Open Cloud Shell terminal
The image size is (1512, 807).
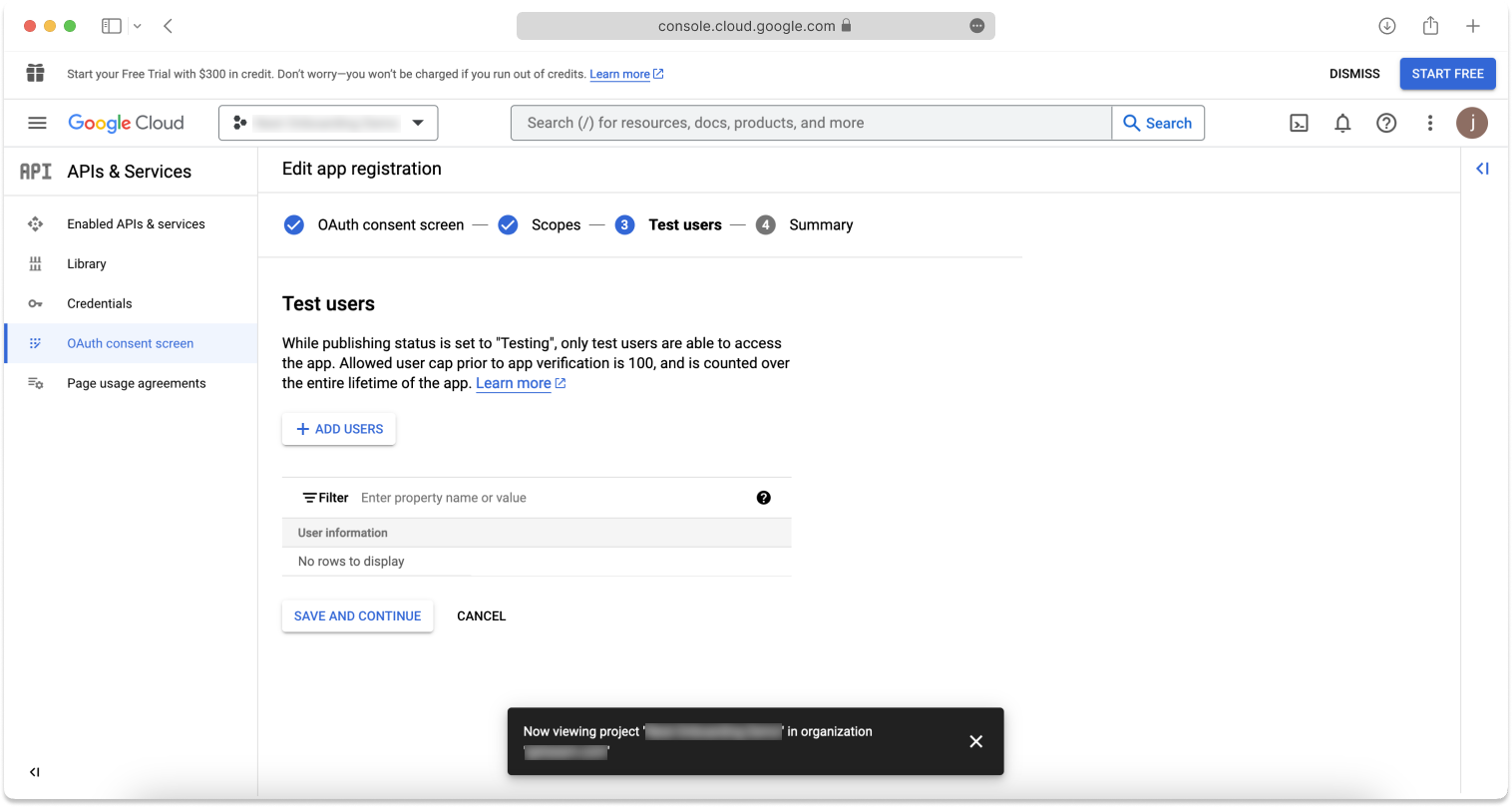click(x=1299, y=123)
